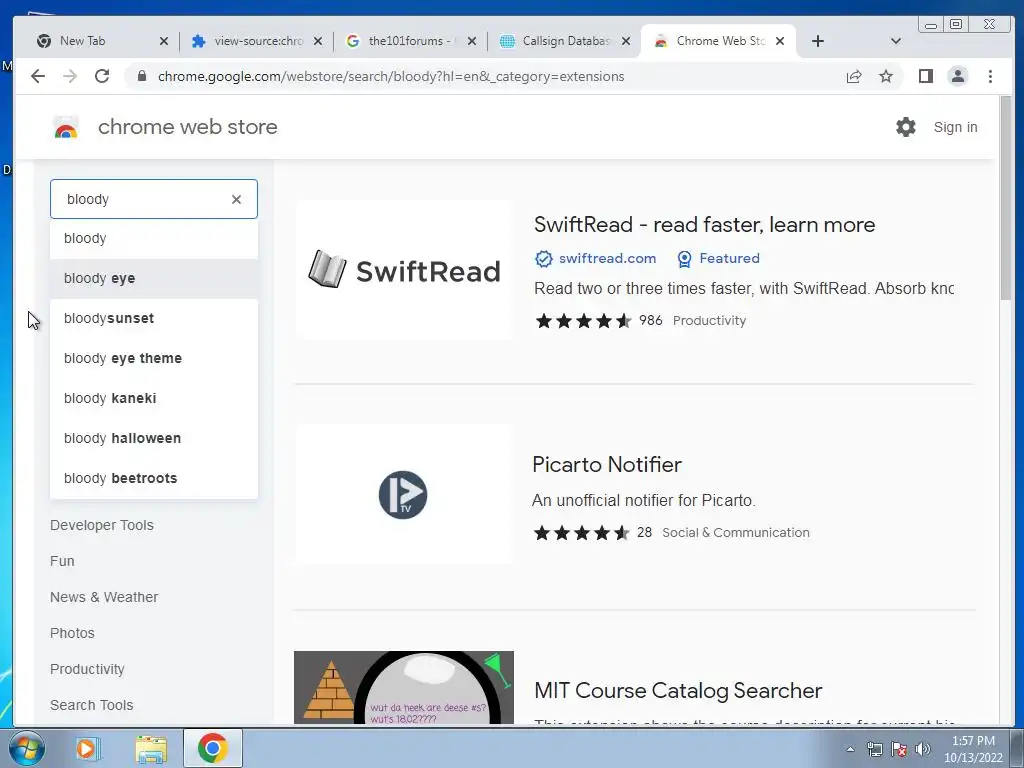Open the volume speaker tray icon

(x=923, y=749)
